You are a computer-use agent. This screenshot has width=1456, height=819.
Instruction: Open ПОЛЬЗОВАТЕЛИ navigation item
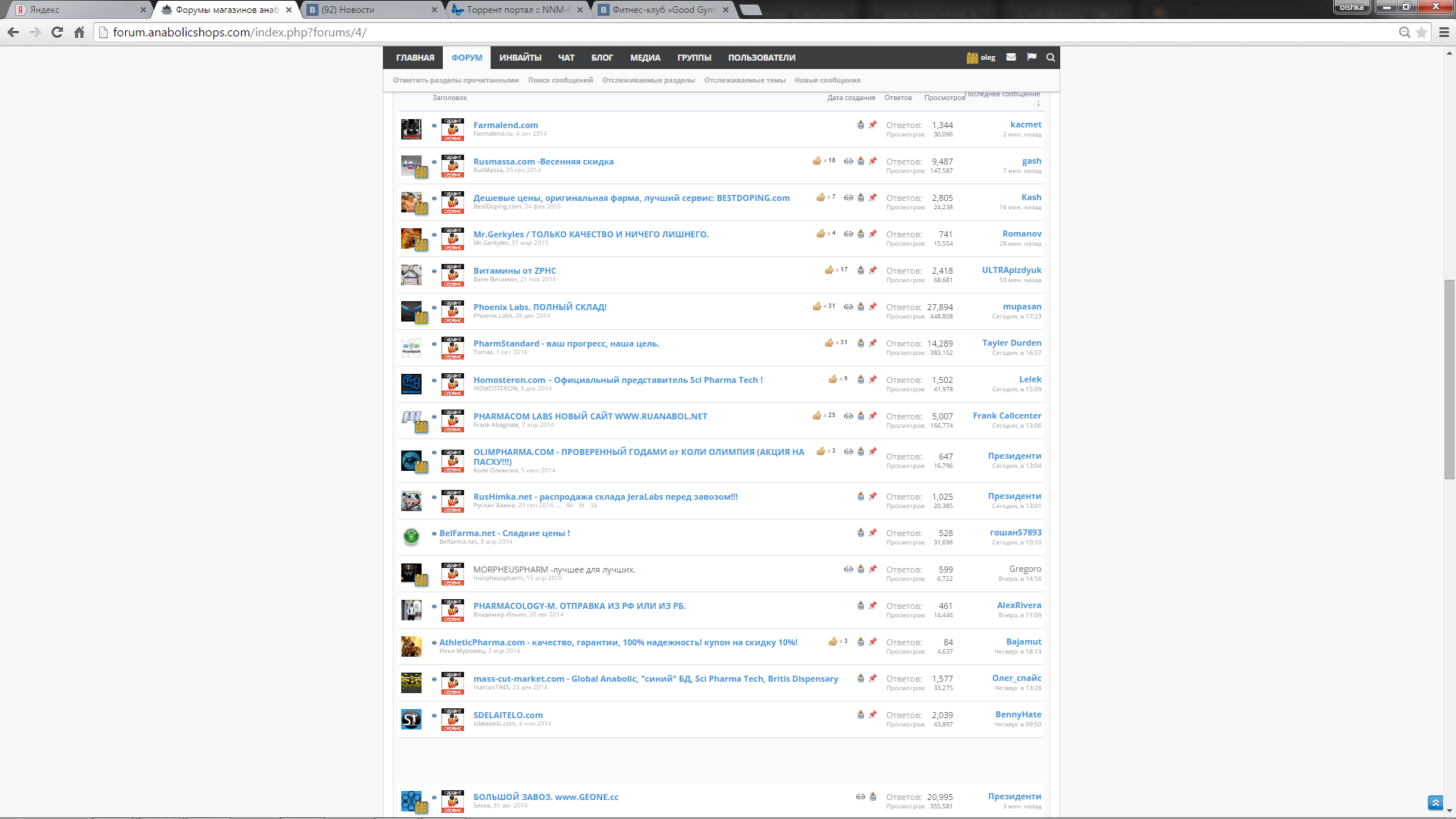tap(761, 58)
